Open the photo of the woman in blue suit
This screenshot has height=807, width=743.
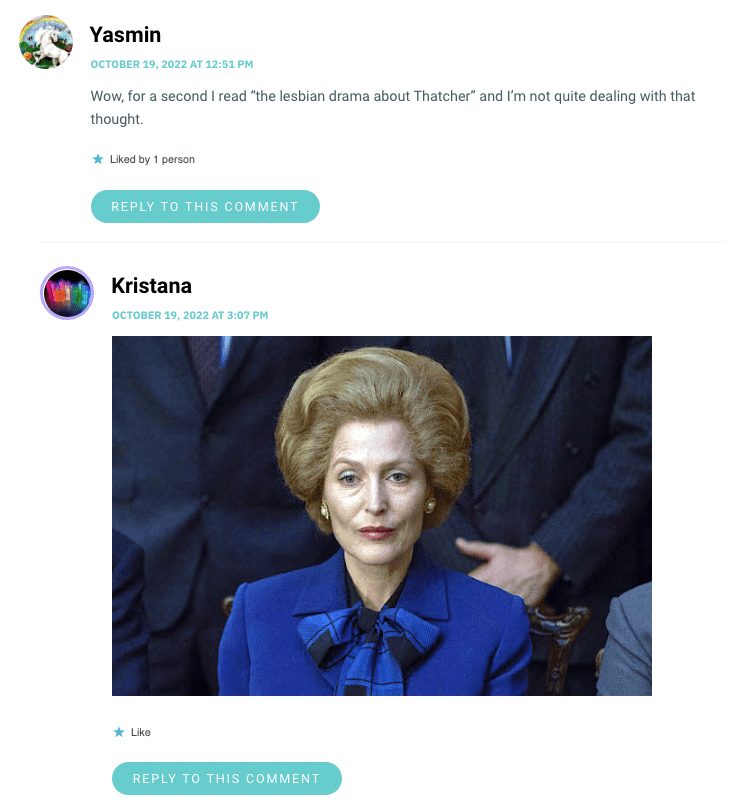[381, 515]
